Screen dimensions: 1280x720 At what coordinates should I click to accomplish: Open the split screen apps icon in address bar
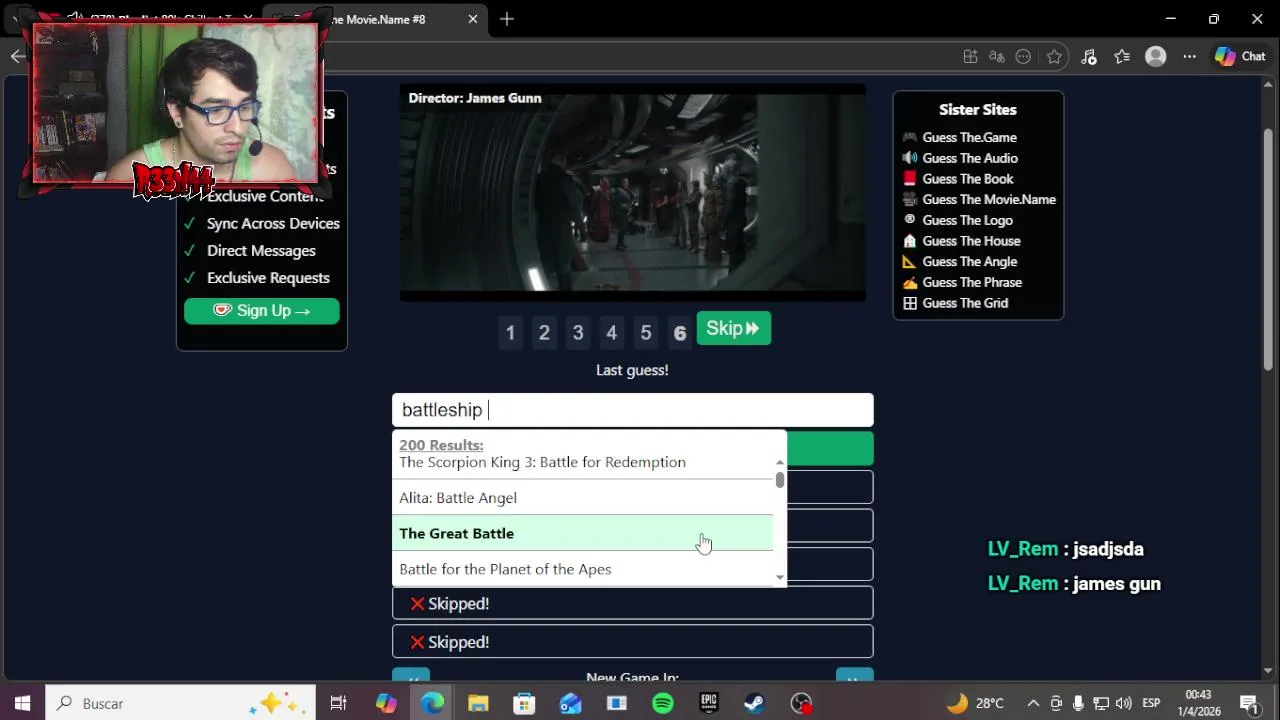point(970,57)
